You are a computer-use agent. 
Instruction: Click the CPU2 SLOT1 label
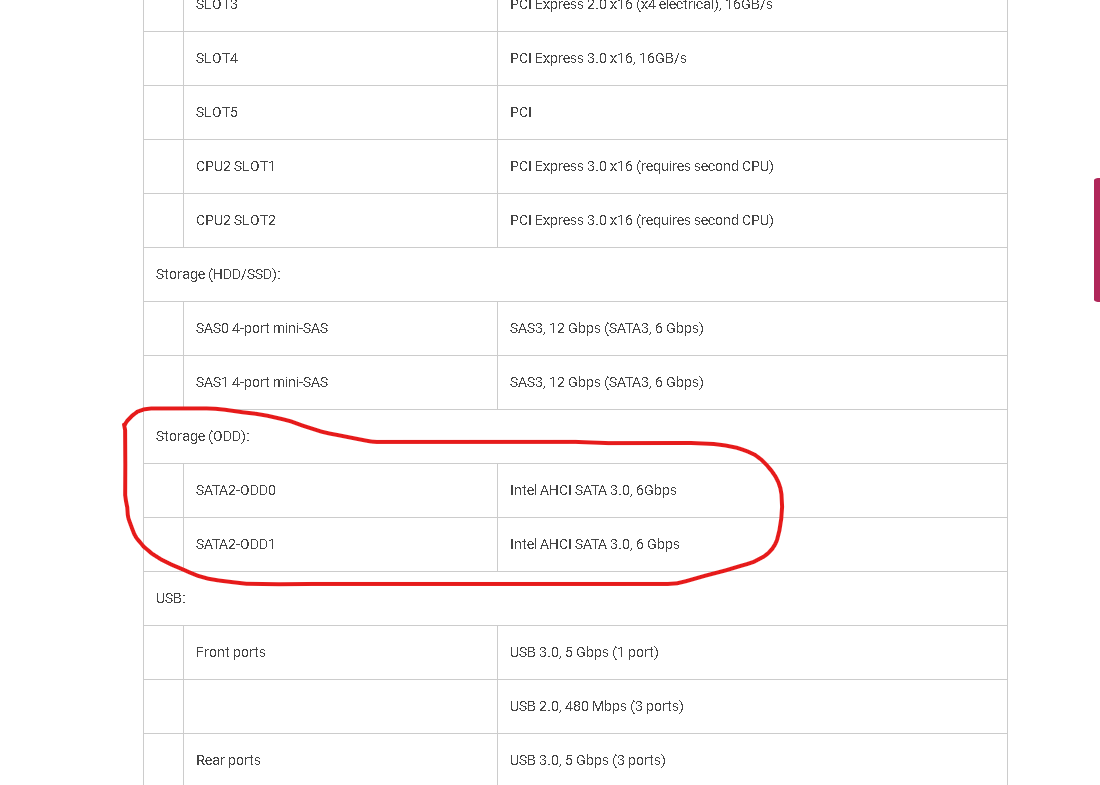click(x=235, y=166)
